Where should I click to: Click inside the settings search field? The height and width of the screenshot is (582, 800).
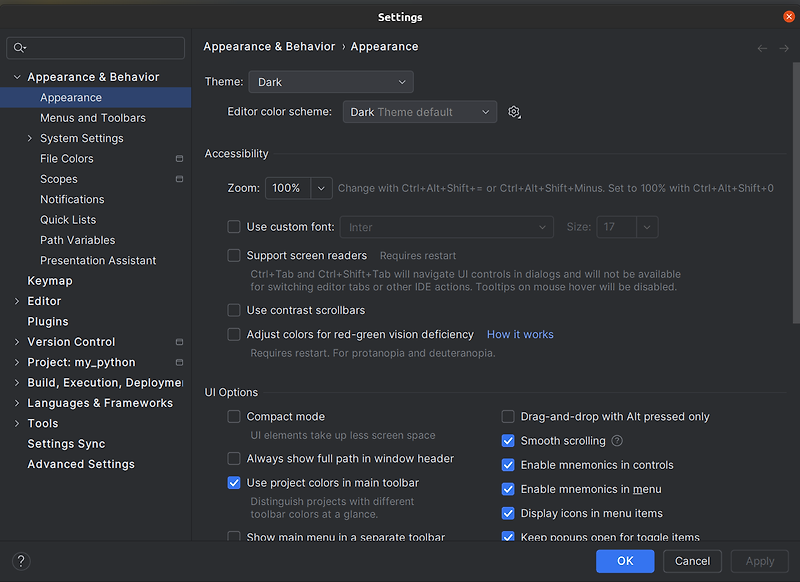click(x=95, y=48)
